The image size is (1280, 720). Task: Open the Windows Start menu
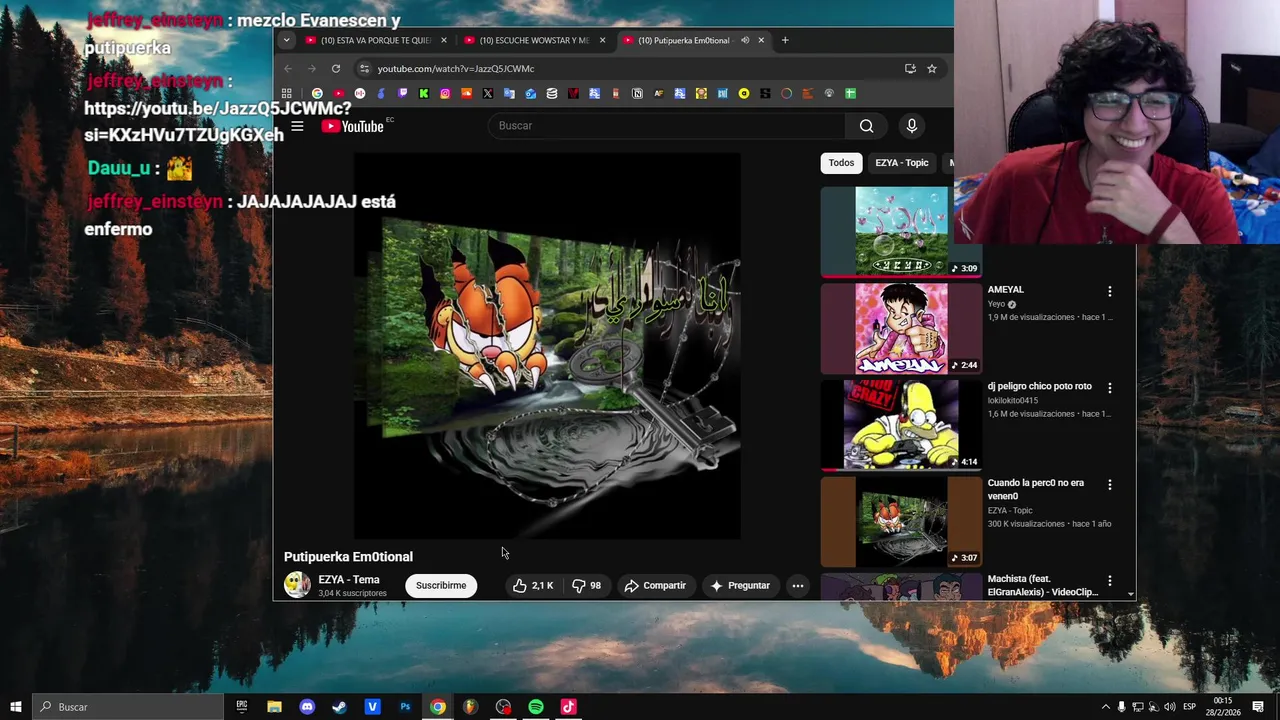tap(15, 707)
